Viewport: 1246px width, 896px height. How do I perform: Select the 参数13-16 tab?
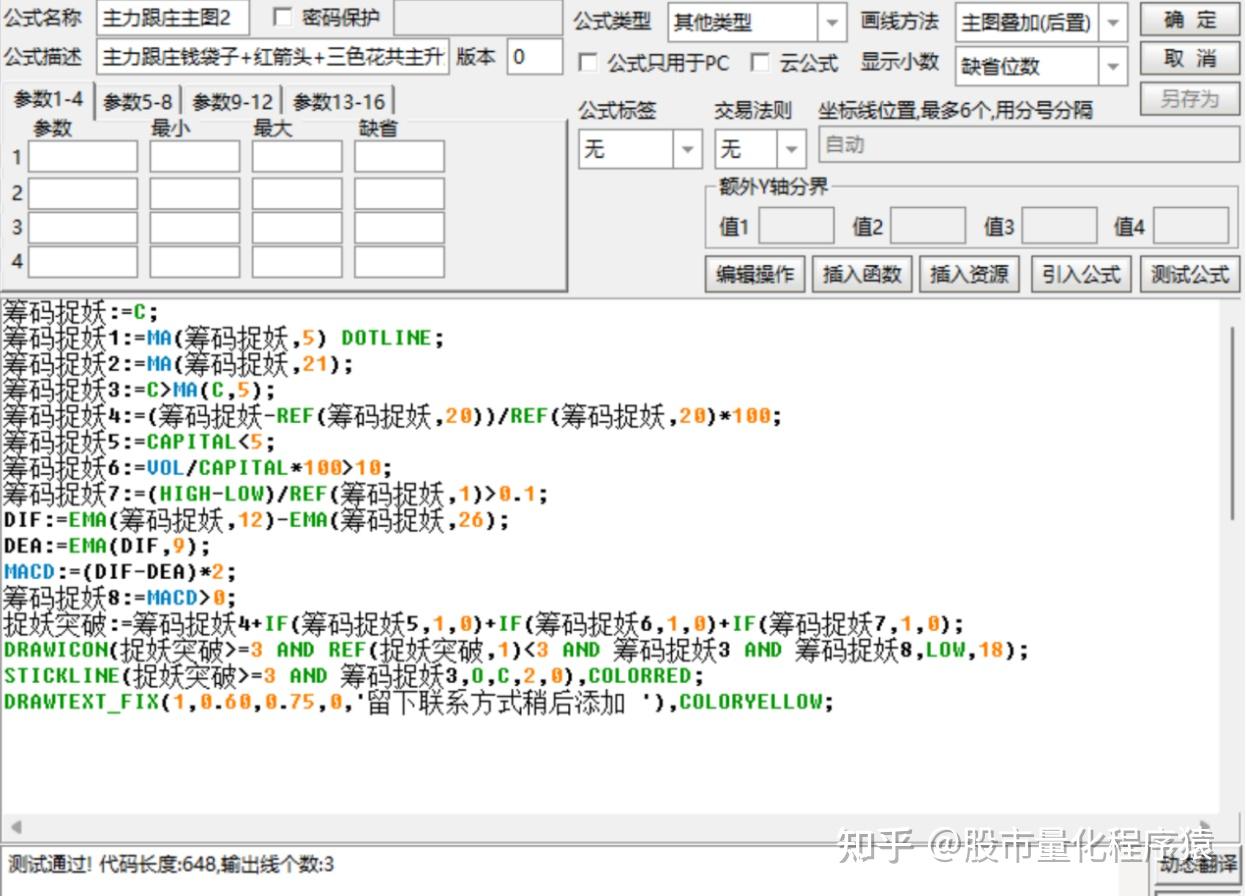point(338,101)
